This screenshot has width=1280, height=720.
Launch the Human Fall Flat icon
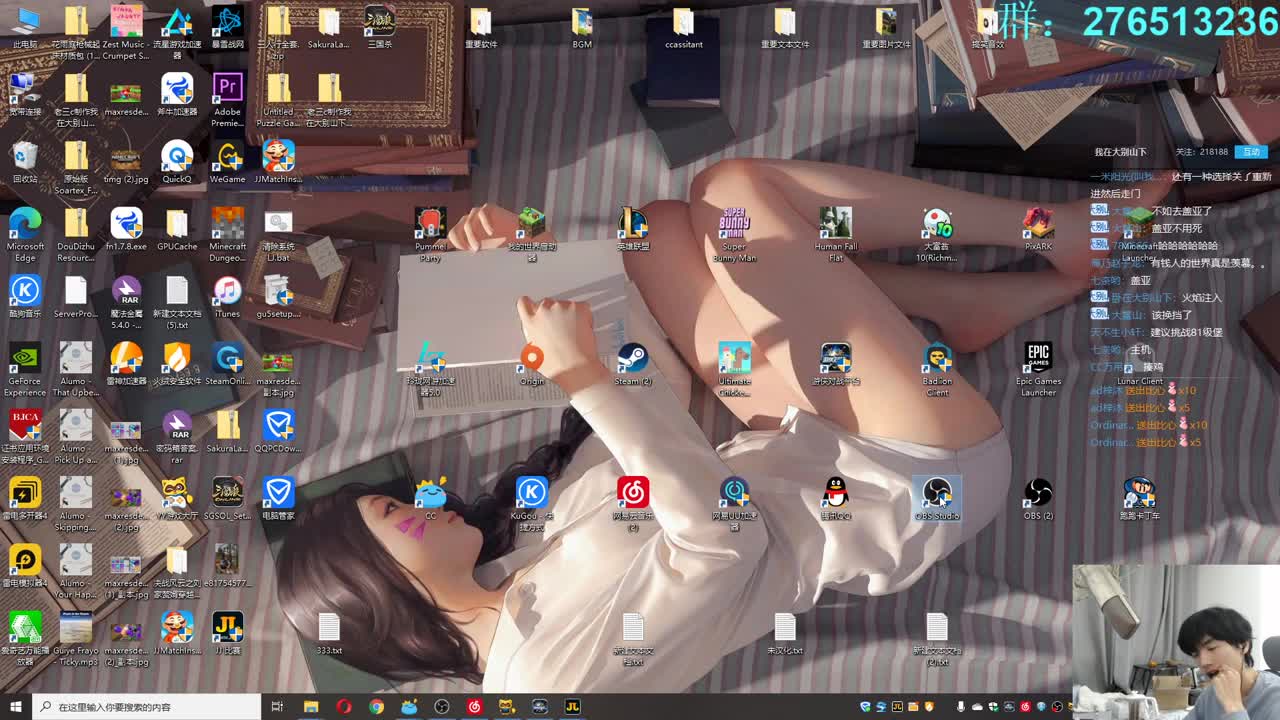[x=836, y=235]
